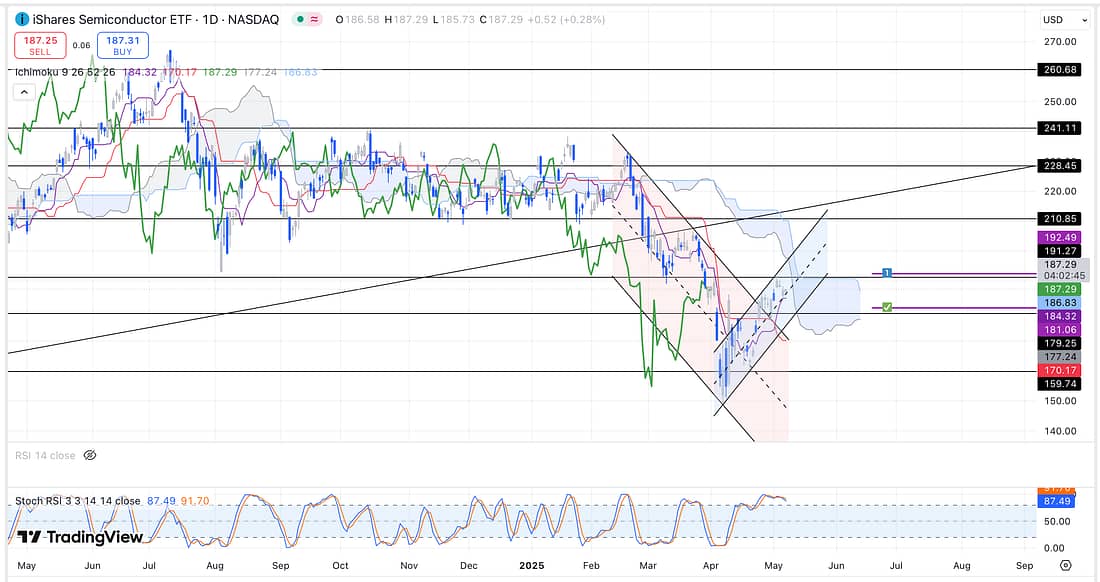Click the black 191.27 price label
This screenshot has height=582, width=1100.
[x=1061, y=251]
